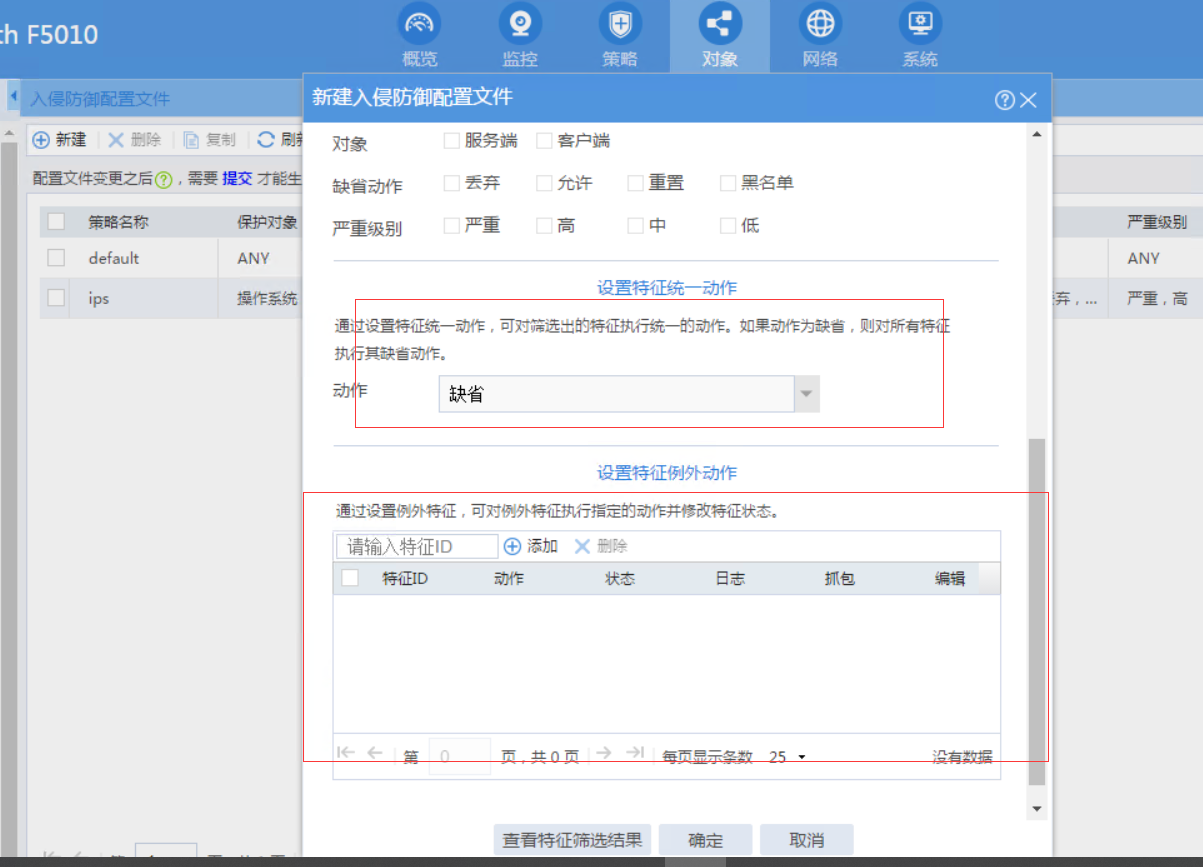This screenshot has width=1203, height=867.
Task: Click the 特征ID column header
Action: [405, 579]
